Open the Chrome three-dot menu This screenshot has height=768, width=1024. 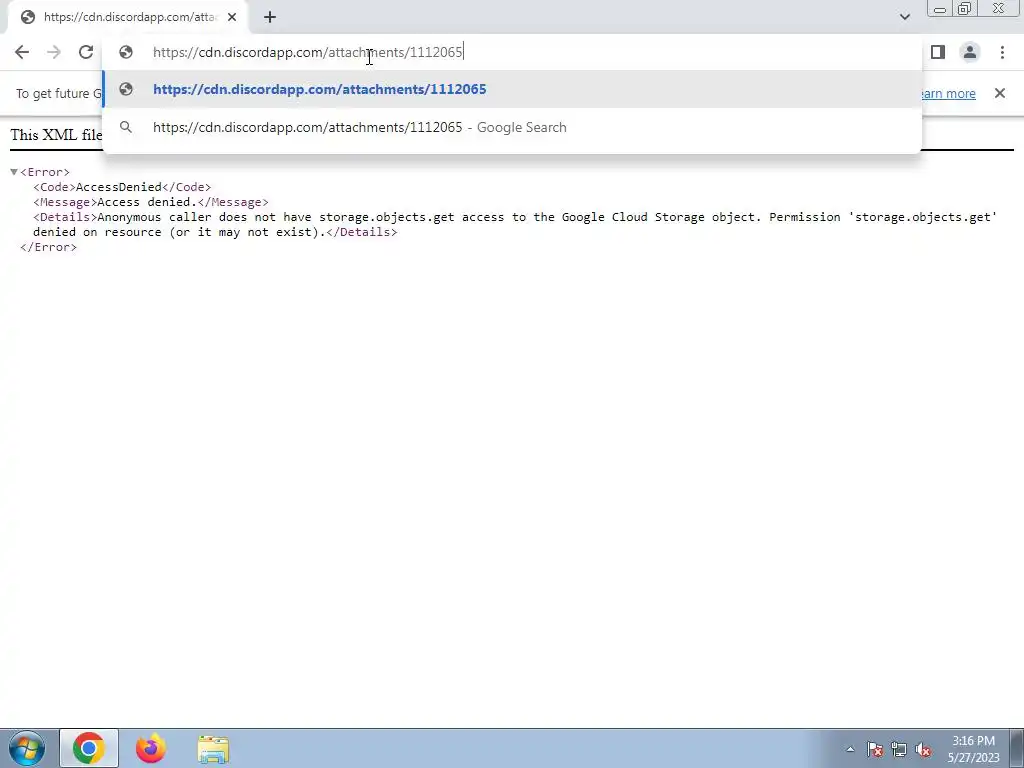(1002, 52)
